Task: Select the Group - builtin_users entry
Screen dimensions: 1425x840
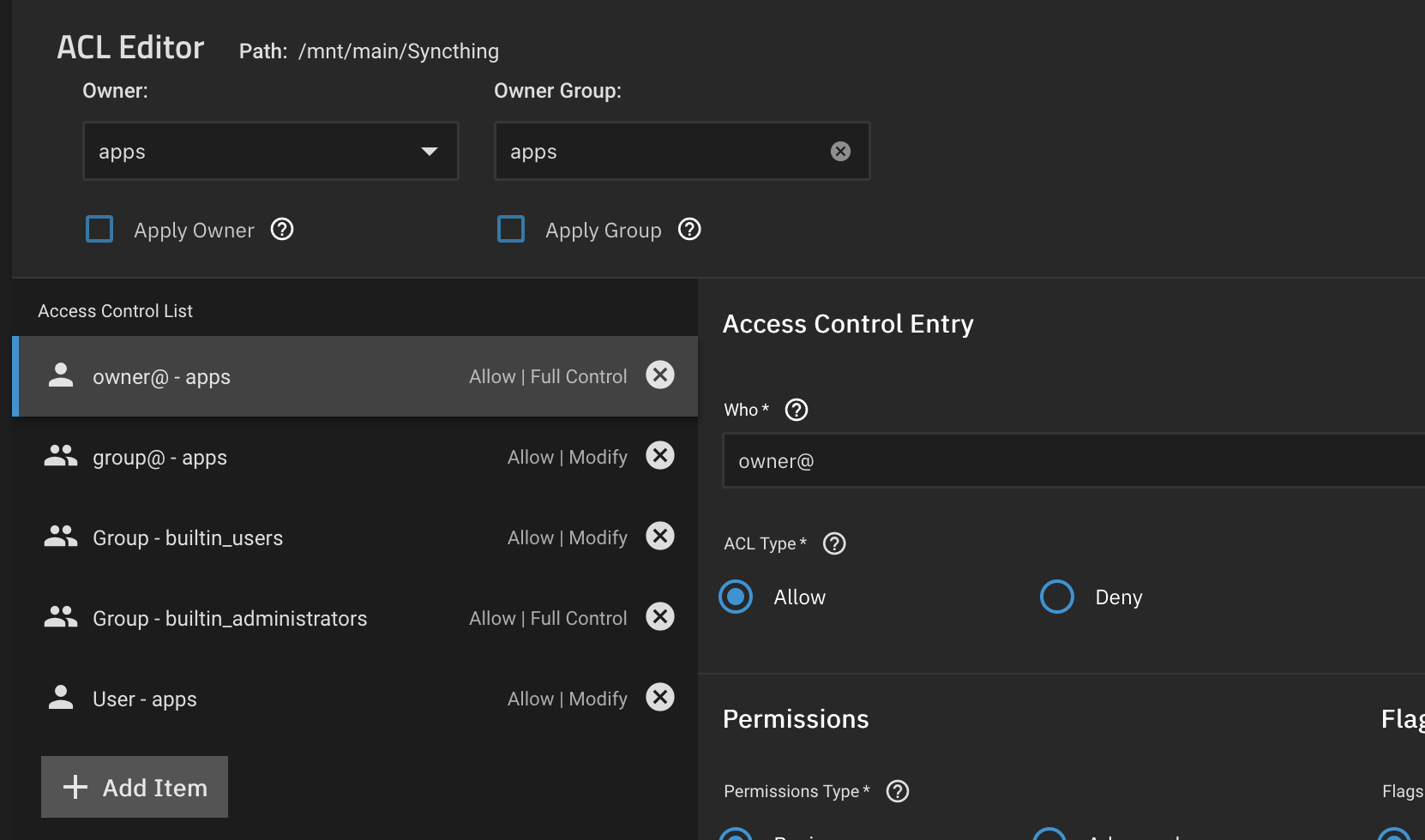Action: point(355,537)
